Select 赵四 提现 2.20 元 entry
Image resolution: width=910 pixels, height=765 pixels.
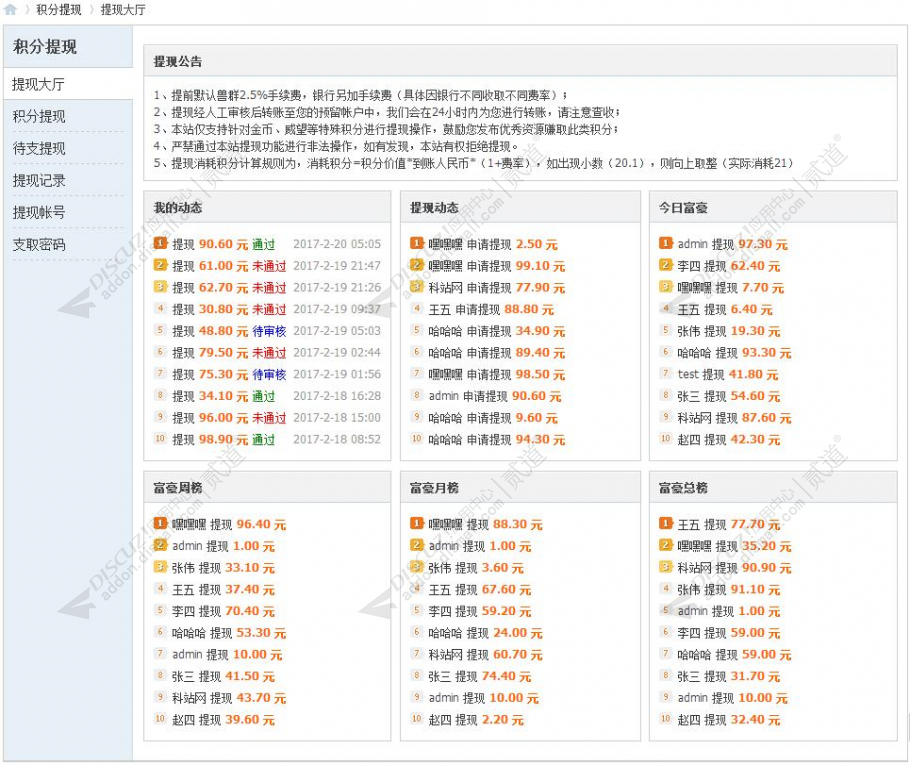pyautogui.click(x=476, y=720)
